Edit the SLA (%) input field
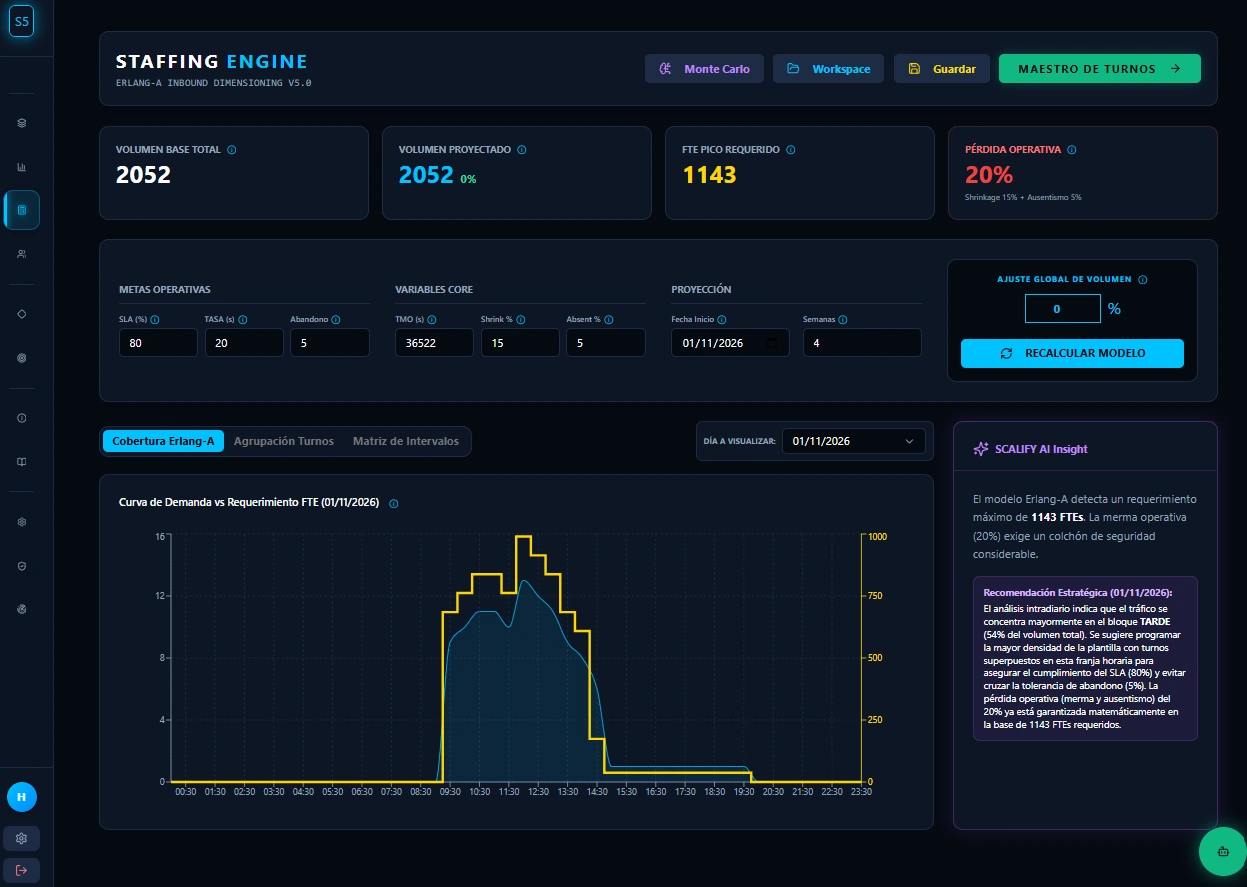This screenshot has height=887, width=1247. click(x=158, y=343)
